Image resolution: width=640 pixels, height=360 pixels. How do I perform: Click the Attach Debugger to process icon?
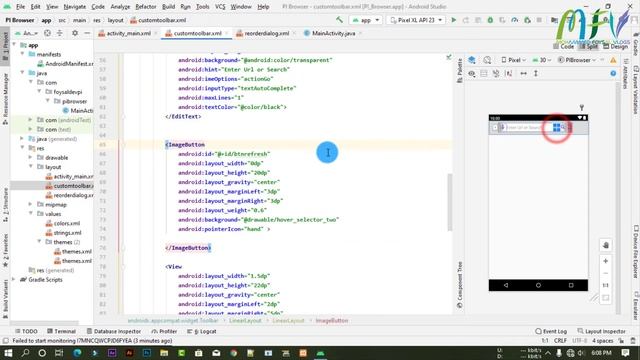527,20
